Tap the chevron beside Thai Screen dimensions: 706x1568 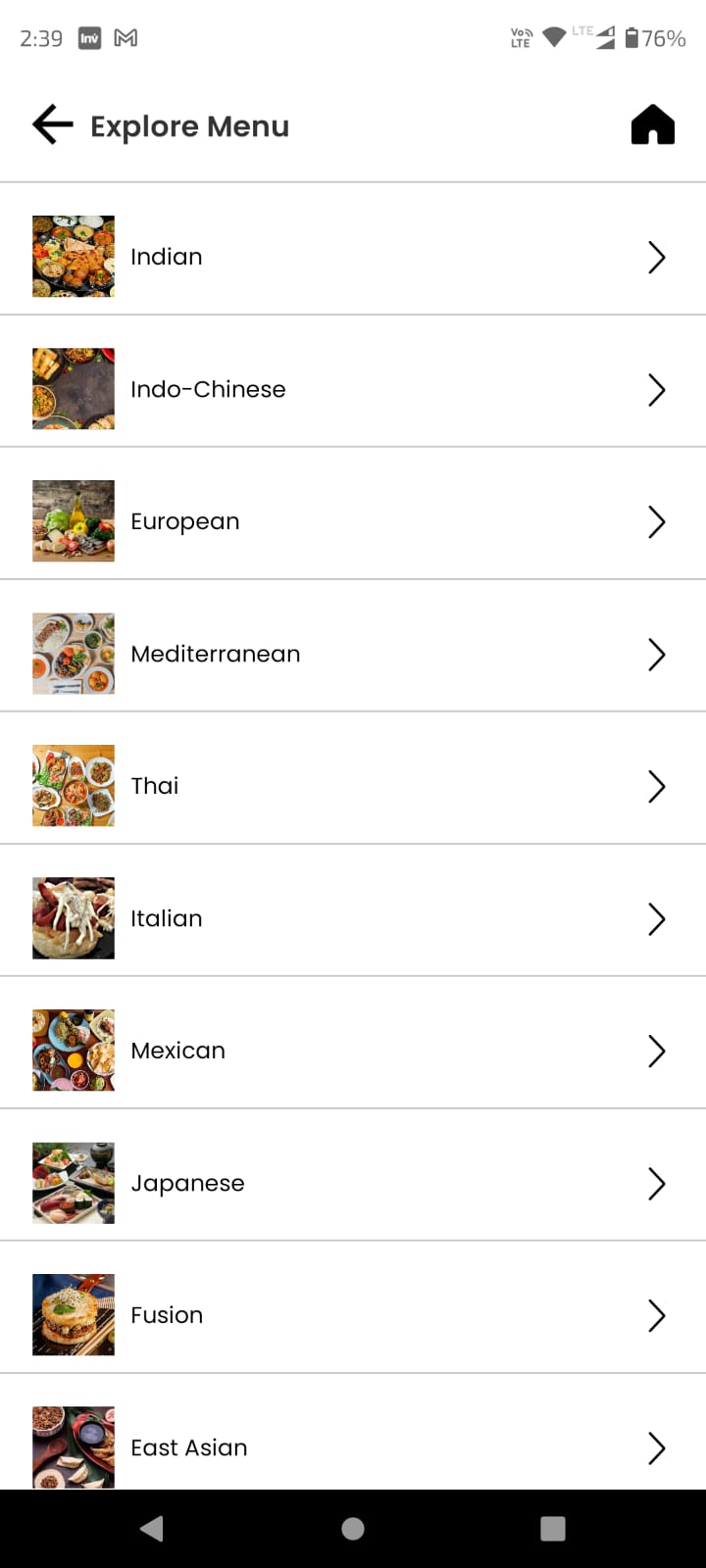pyautogui.click(x=657, y=786)
